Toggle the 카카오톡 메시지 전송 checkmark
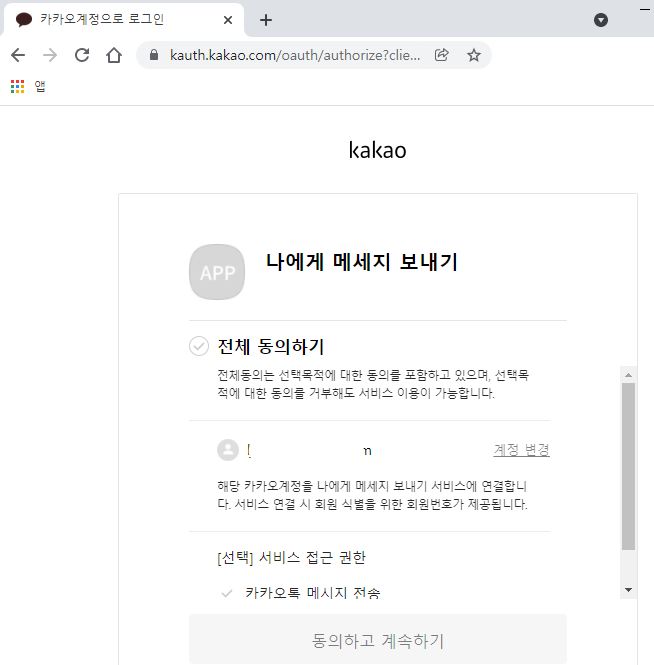The image size is (654, 665). click(227, 593)
